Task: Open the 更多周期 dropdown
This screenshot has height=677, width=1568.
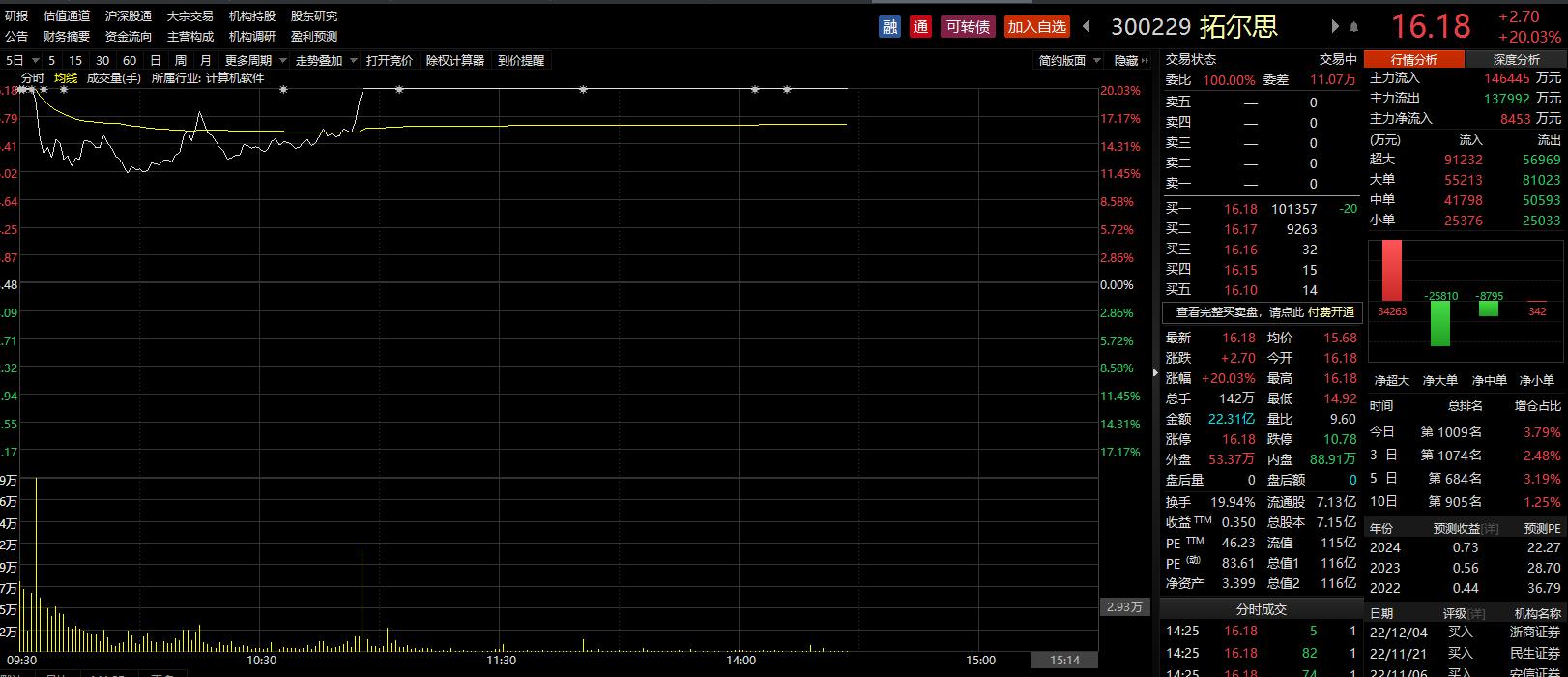Action: pyautogui.click(x=254, y=60)
